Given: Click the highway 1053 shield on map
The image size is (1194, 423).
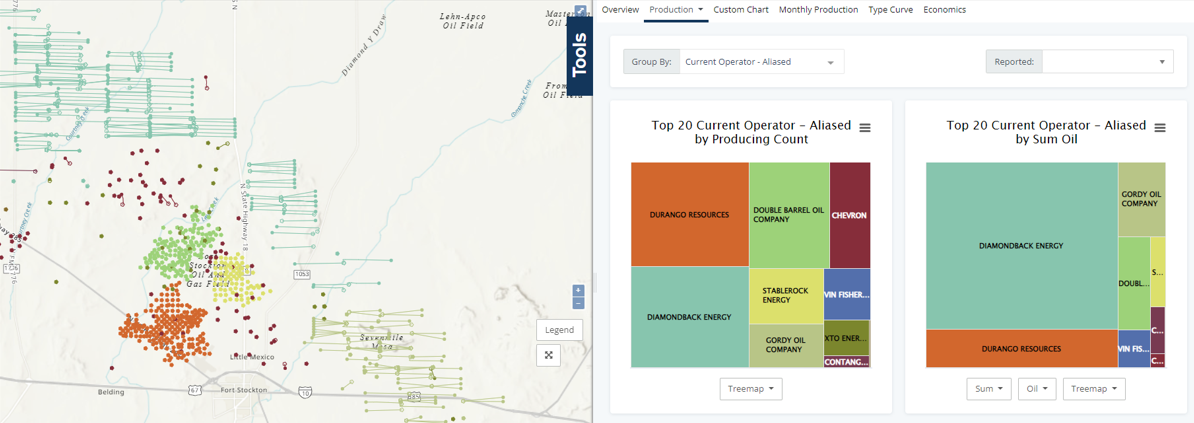Looking at the screenshot, I should click(x=301, y=273).
